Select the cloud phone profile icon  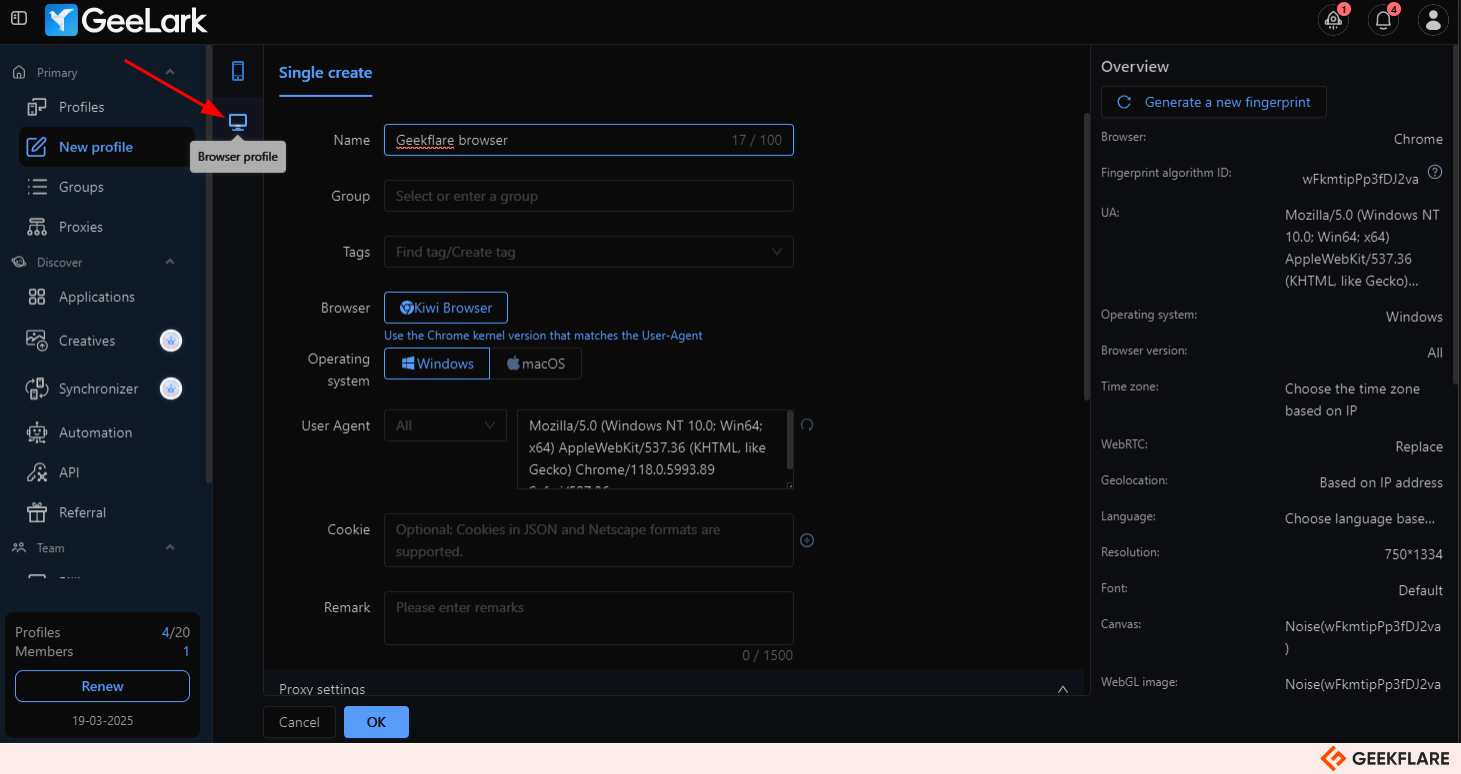pyautogui.click(x=238, y=71)
